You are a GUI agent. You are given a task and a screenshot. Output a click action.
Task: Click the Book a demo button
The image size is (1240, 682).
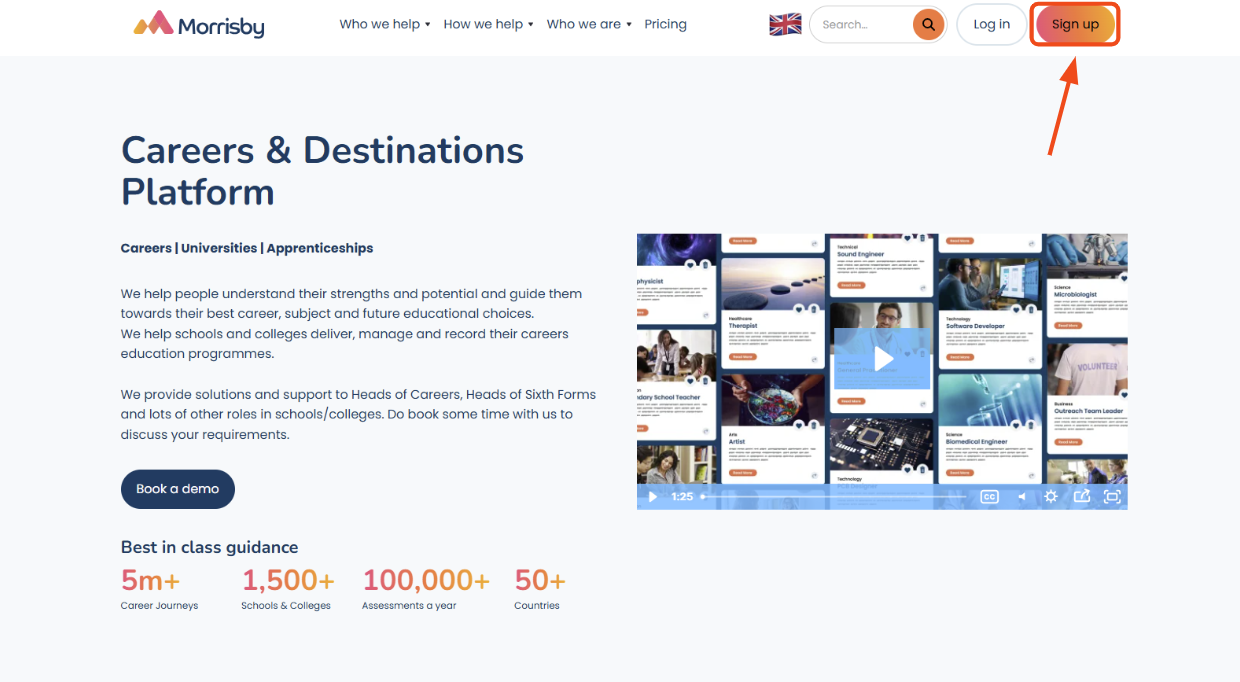178,489
